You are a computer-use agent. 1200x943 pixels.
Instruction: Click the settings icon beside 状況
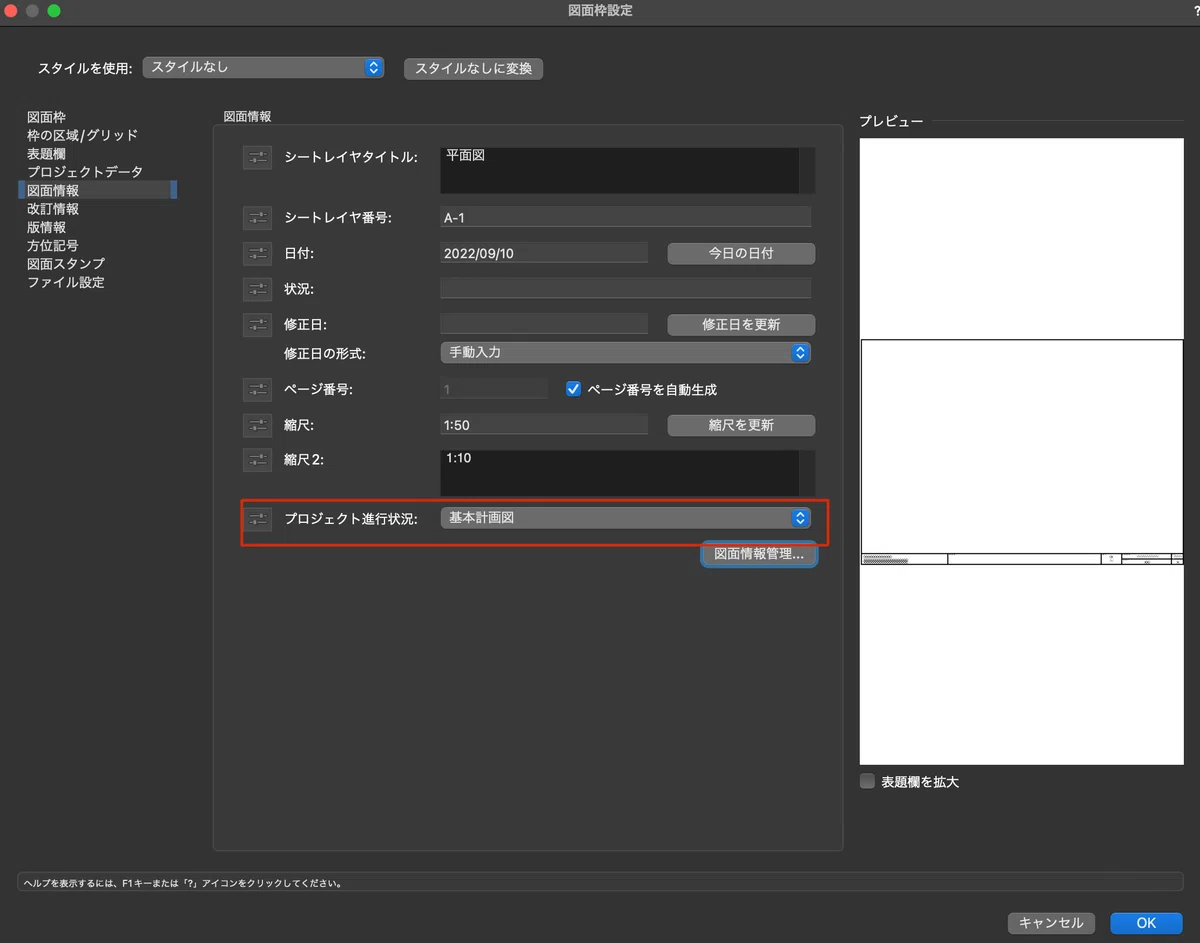(x=257, y=289)
